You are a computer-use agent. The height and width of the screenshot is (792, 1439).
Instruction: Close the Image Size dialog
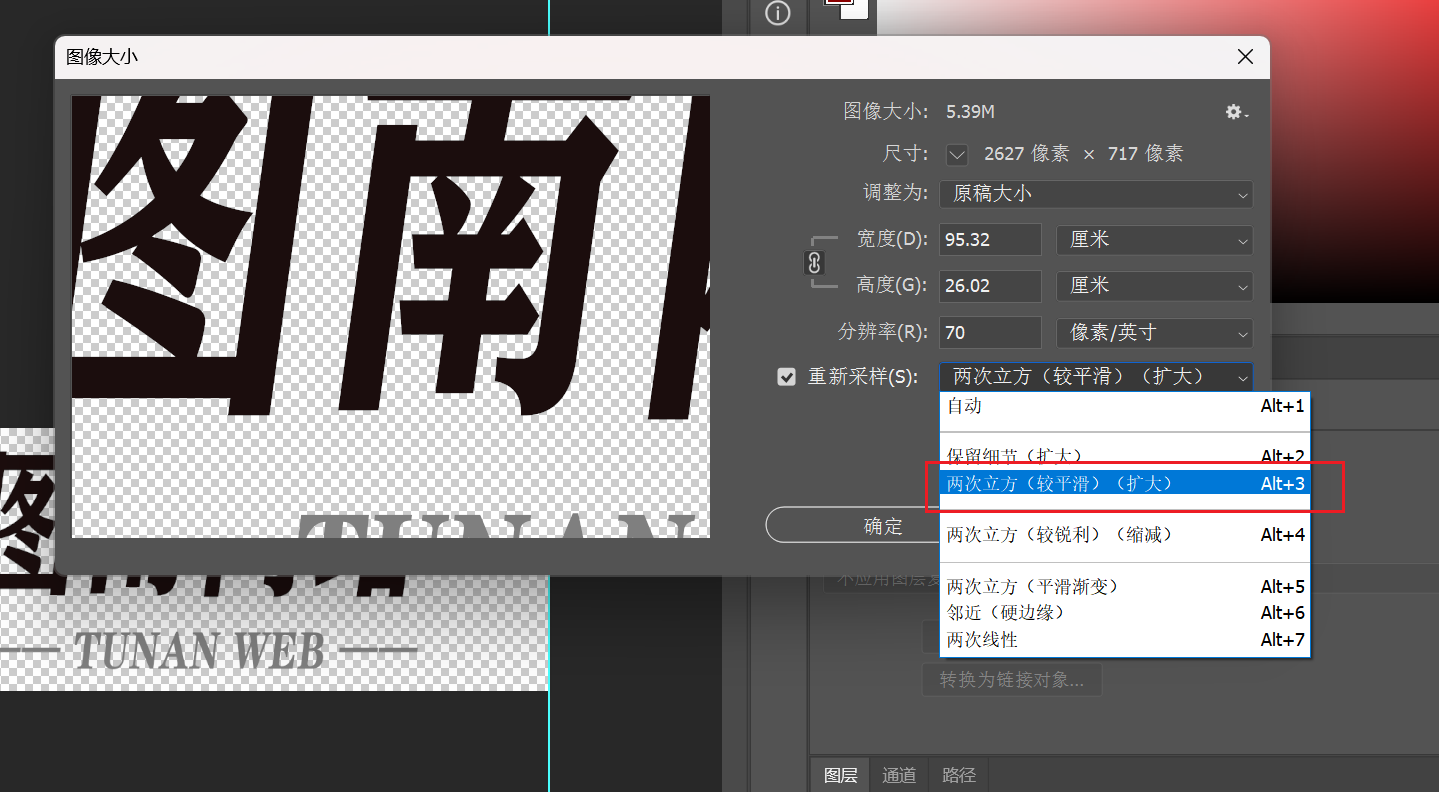(x=1245, y=57)
